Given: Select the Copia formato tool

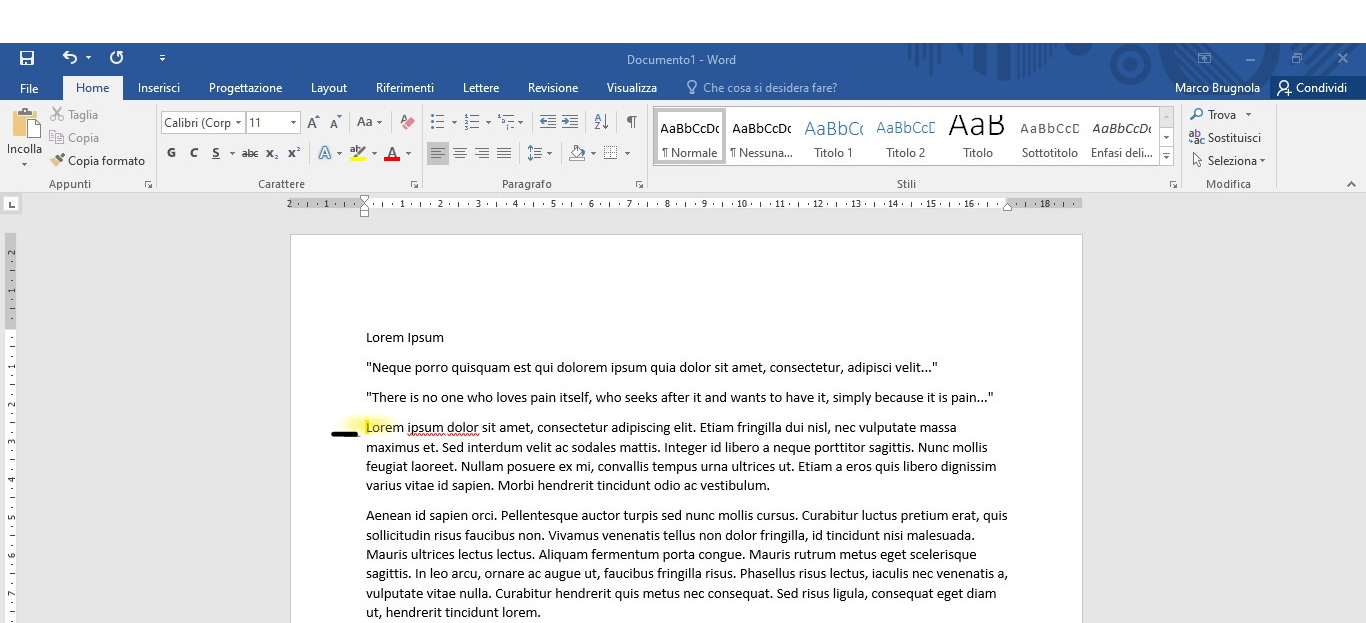Looking at the screenshot, I should (97, 160).
